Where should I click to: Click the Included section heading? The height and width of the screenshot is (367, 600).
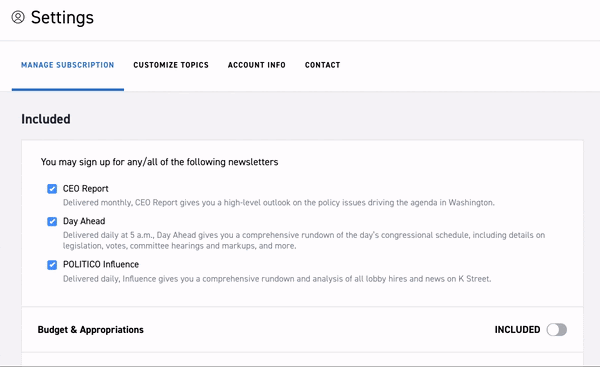coord(46,119)
